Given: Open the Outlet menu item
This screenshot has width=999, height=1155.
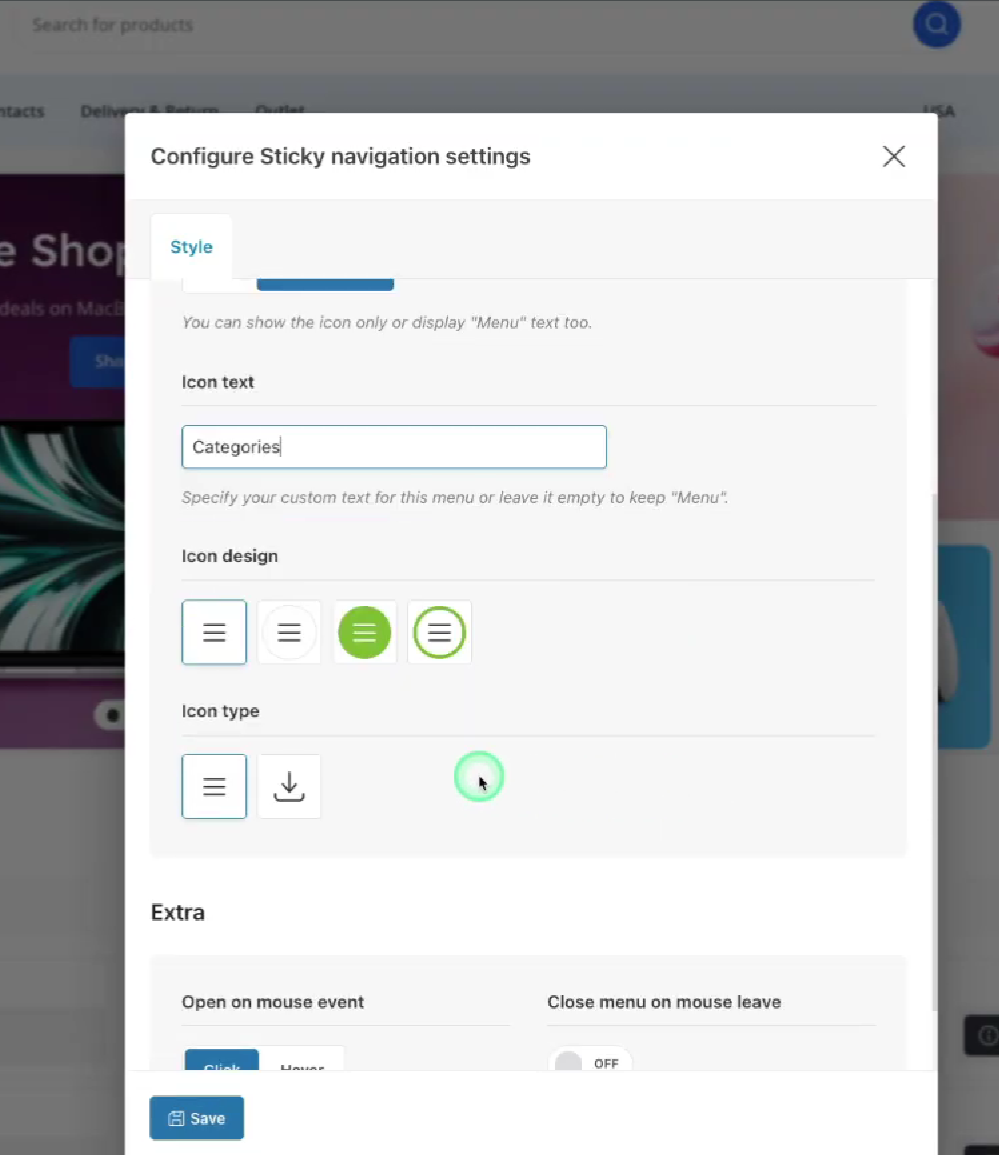Looking at the screenshot, I should [279, 111].
